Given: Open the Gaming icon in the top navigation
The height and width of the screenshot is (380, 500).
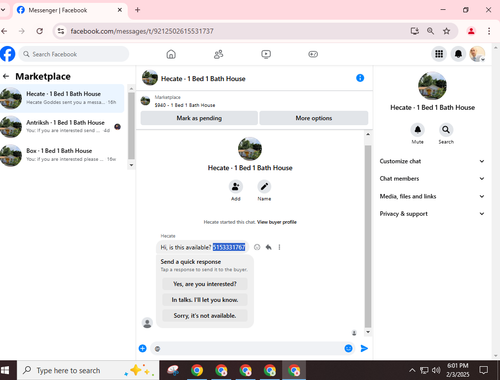Looking at the screenshot, I should click(x=313, y=54).
